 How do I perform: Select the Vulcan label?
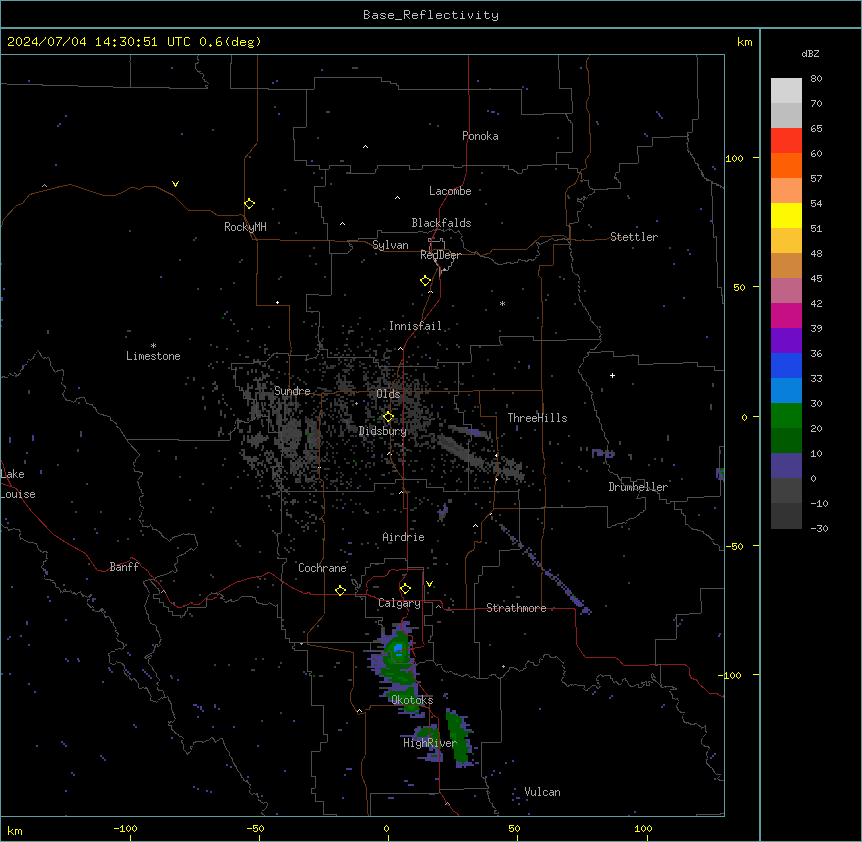[x=542, y=792]
